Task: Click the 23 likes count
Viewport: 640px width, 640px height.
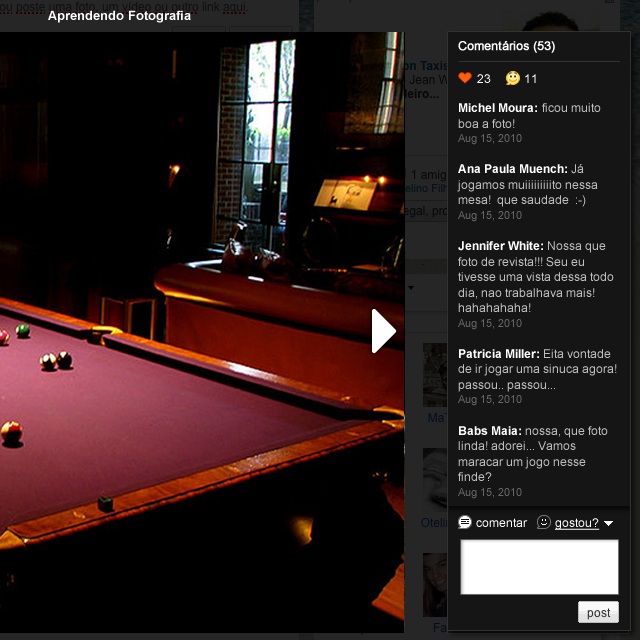Action: [x=484, y=79]
